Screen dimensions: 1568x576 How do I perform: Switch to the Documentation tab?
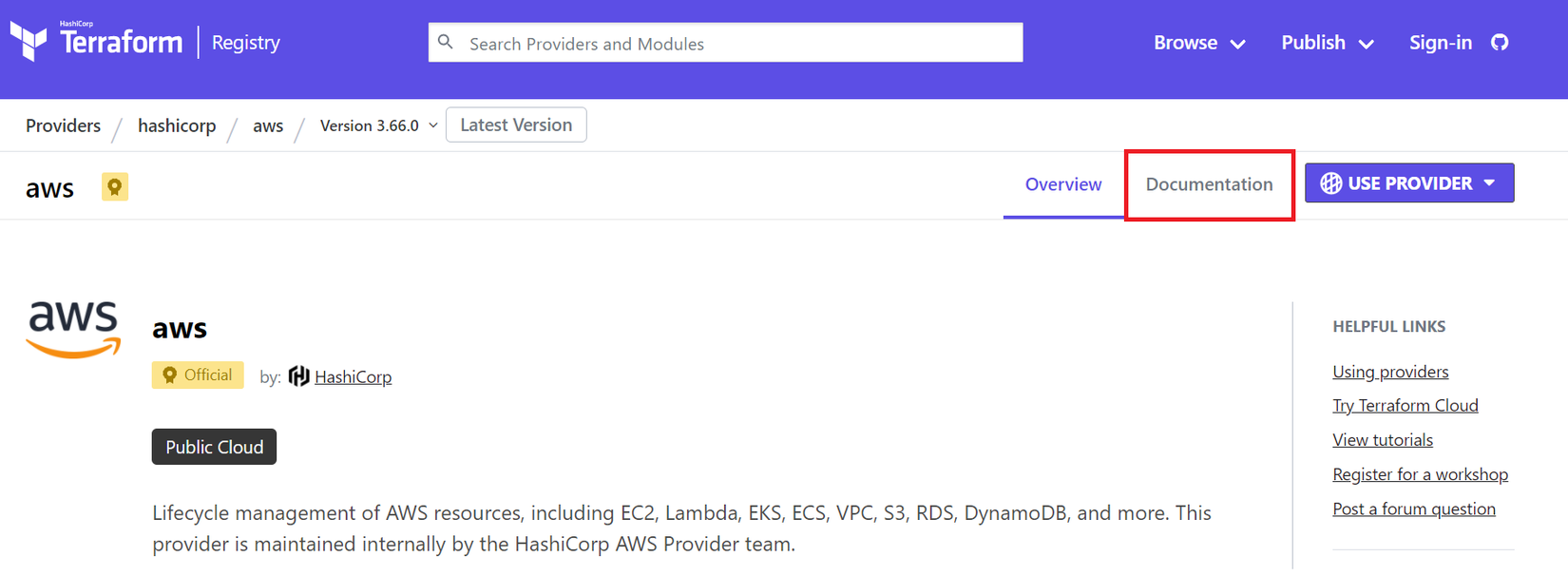(1209, 184)
